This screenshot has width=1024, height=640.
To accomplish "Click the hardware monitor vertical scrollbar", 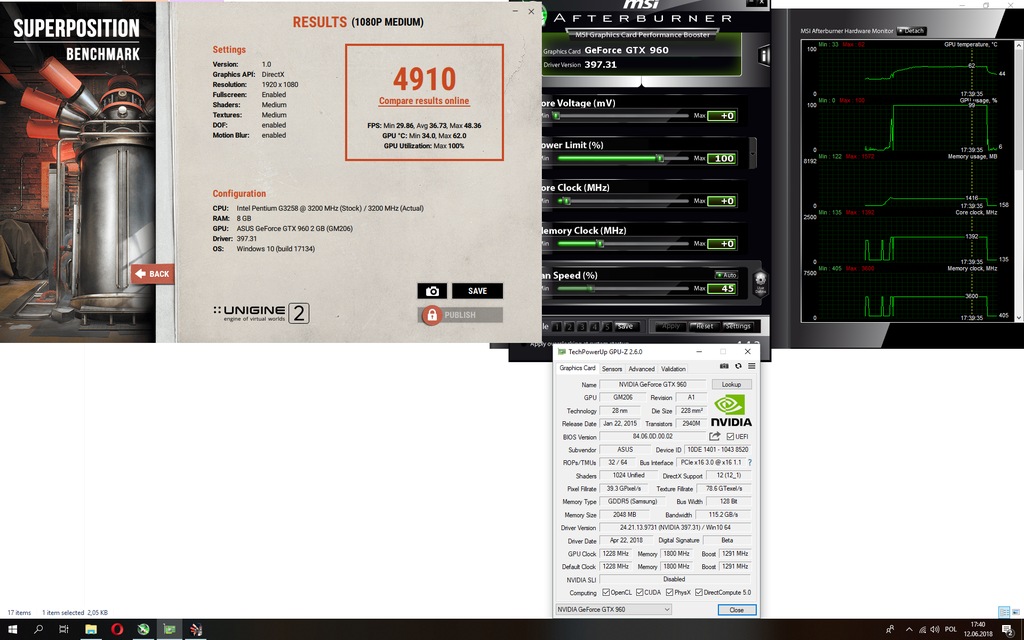I will 1018,182.
